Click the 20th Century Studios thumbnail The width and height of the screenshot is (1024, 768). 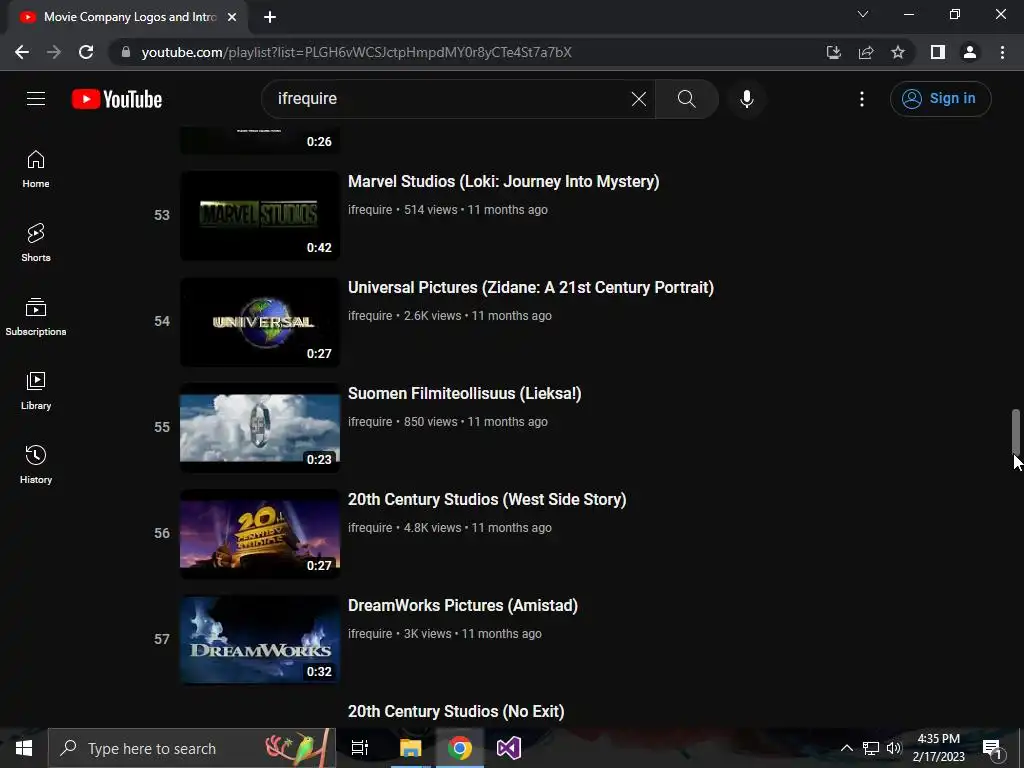(x=260, y=534)
